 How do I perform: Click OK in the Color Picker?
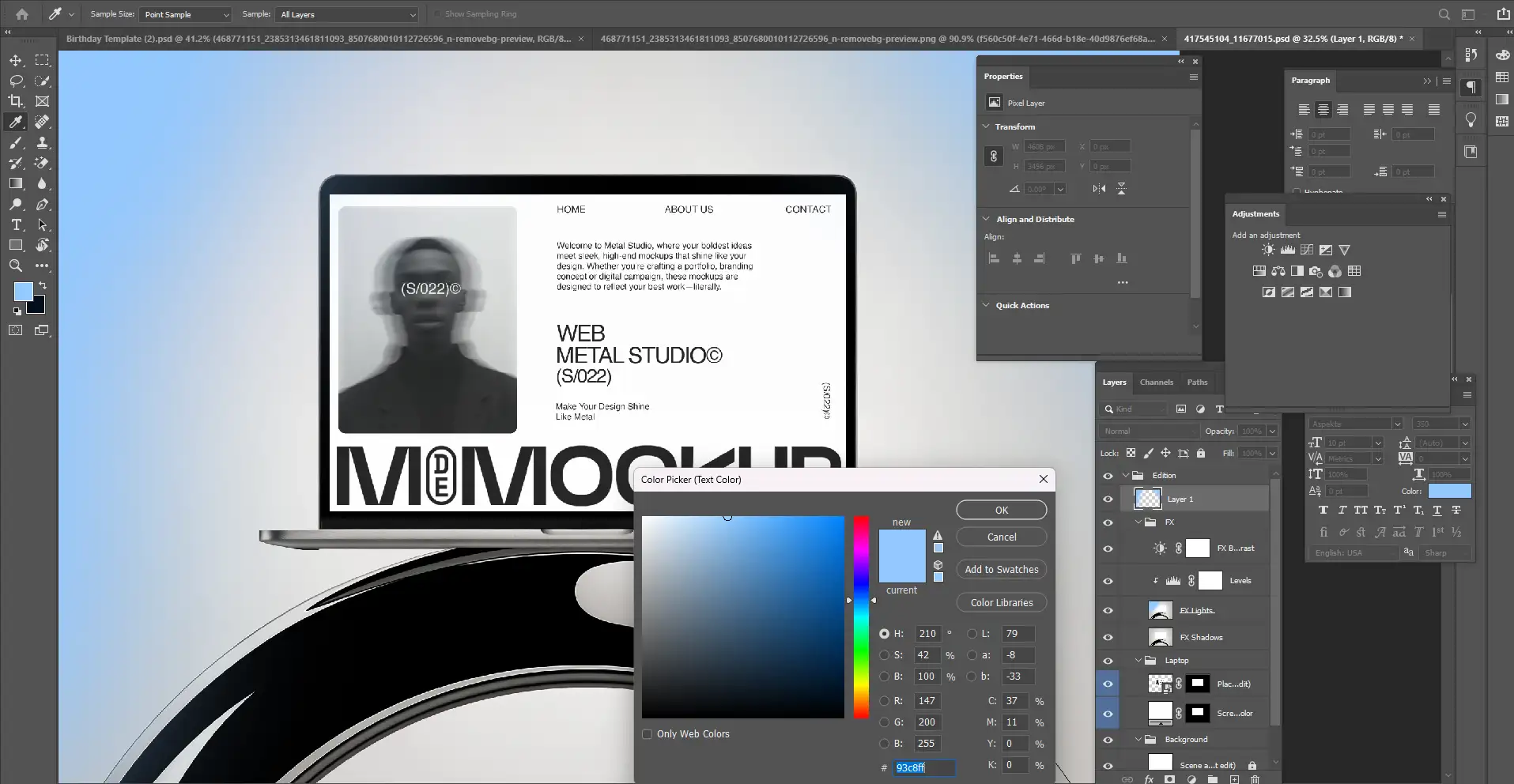1002,511
